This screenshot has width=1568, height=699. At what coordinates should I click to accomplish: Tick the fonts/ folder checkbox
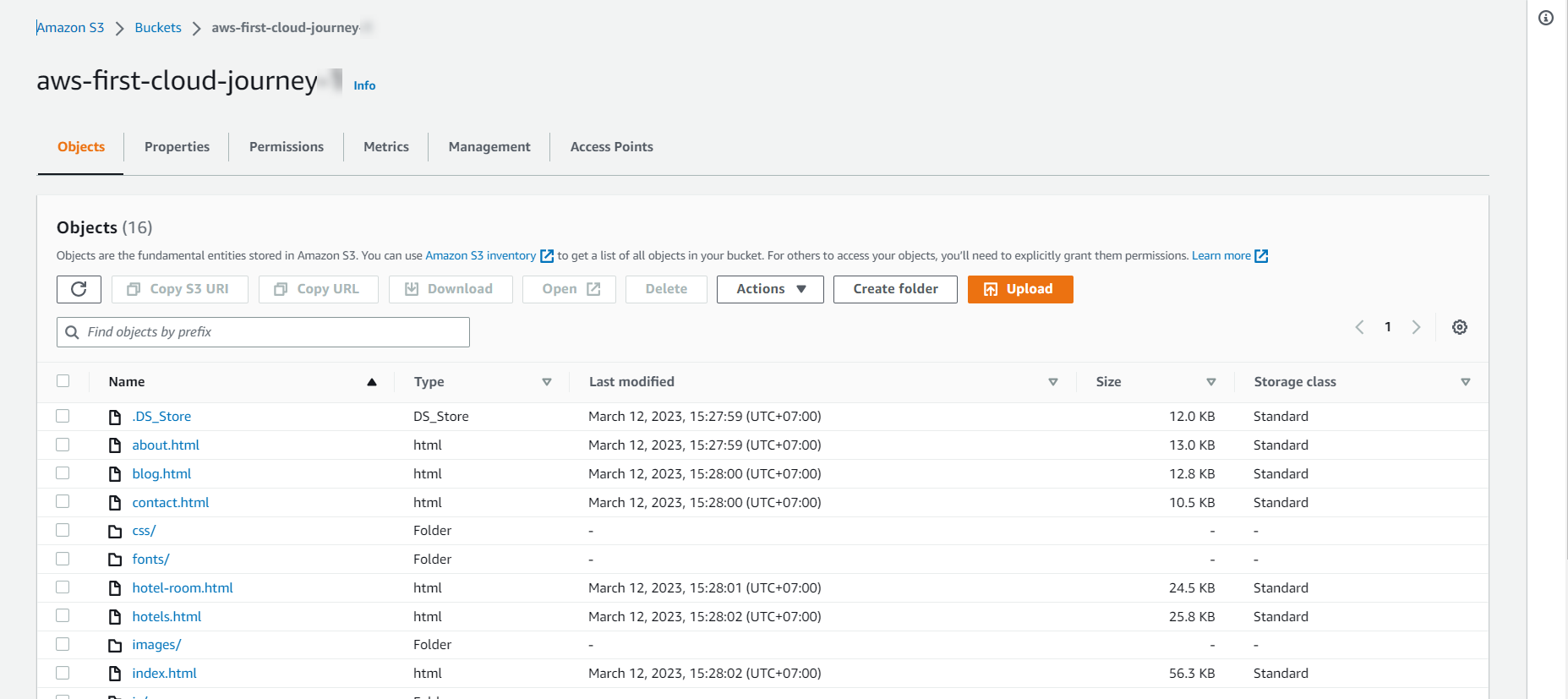click(x=63, y=559)
